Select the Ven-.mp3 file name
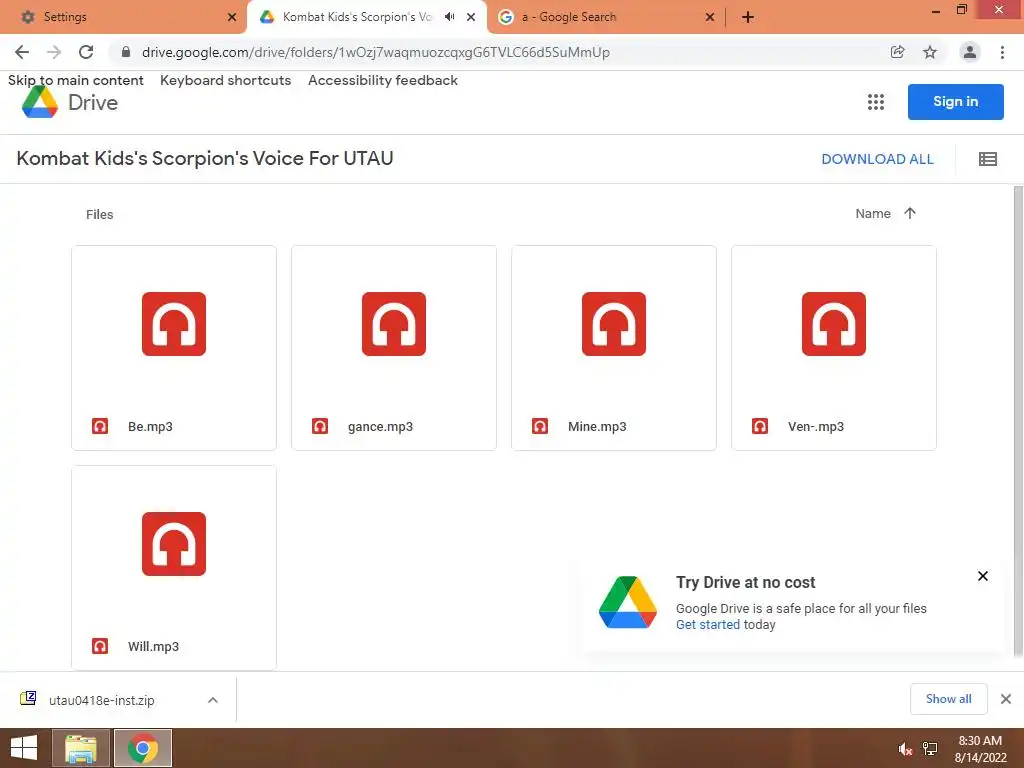The height and width of the screenshot is (768, 1024). (x=816, y=426)
